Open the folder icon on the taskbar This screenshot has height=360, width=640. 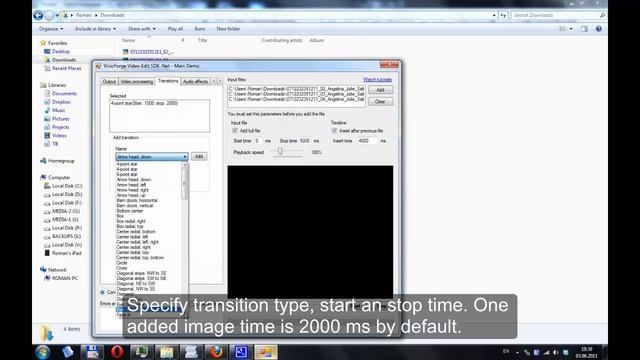[167, 352]
